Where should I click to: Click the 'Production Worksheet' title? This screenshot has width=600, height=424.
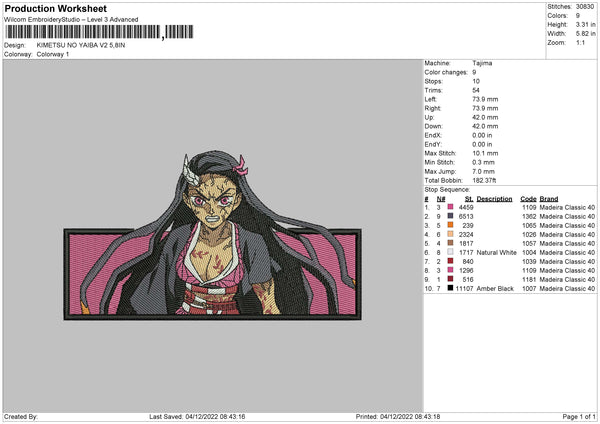click(x=55, y=8)
